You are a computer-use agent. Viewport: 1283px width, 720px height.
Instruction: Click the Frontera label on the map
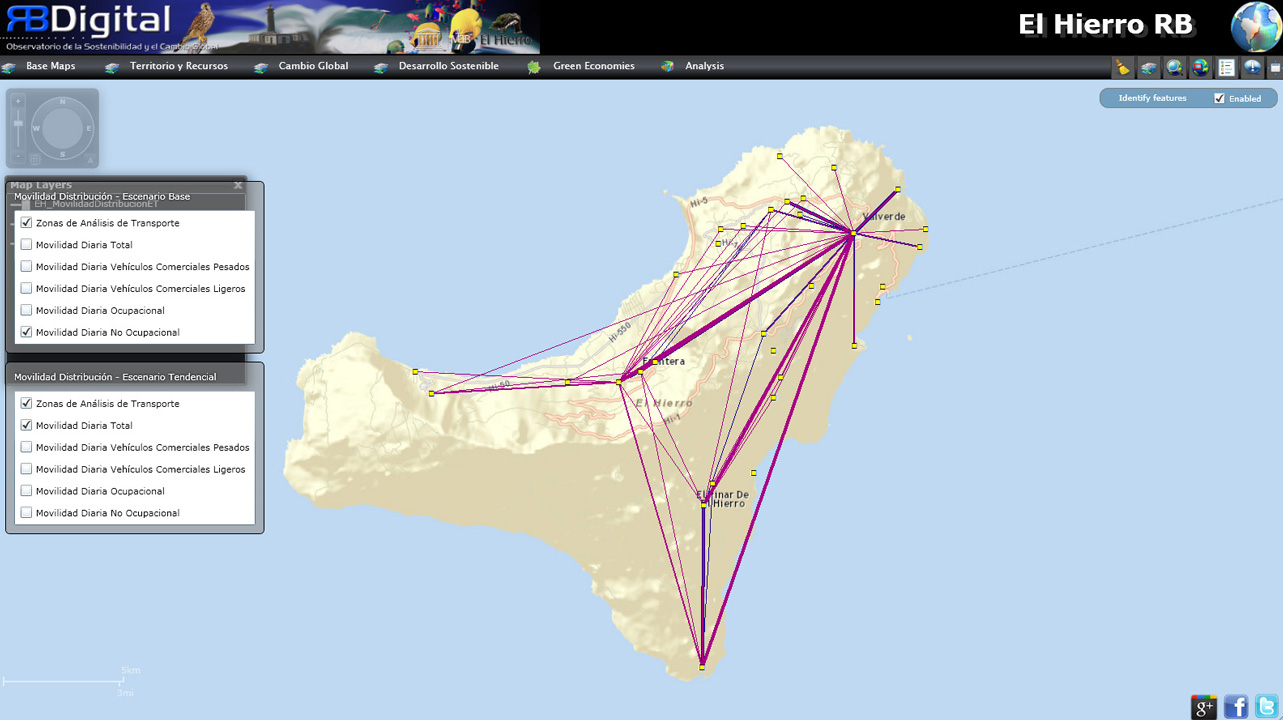click(664, 361)
